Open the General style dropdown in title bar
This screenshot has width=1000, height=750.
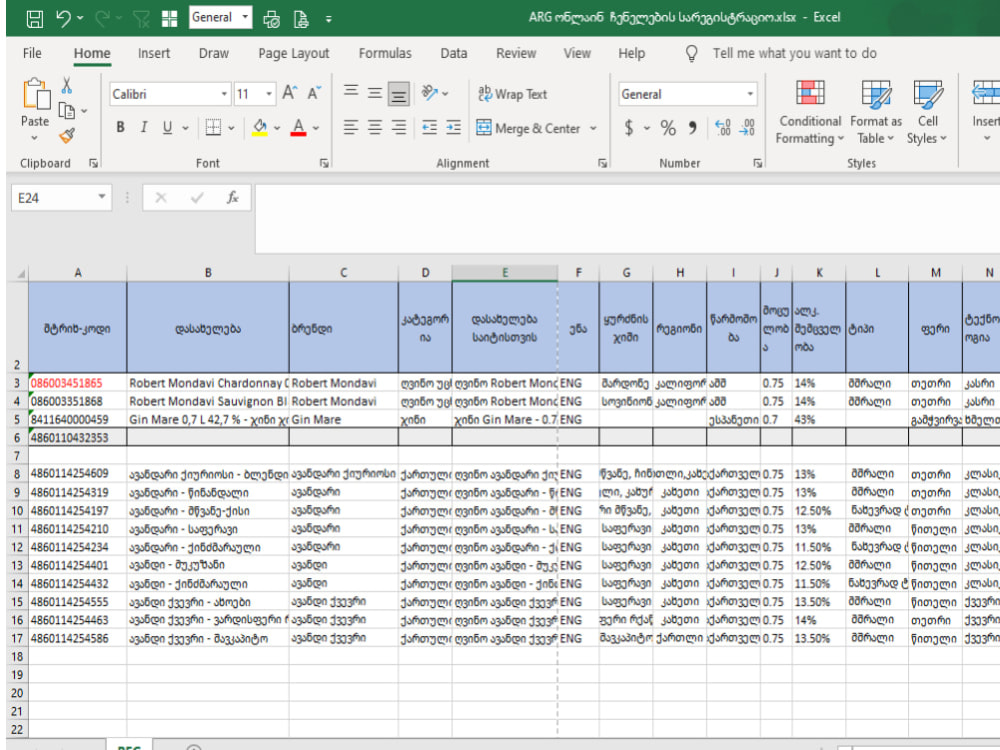[x=245, y=17]
